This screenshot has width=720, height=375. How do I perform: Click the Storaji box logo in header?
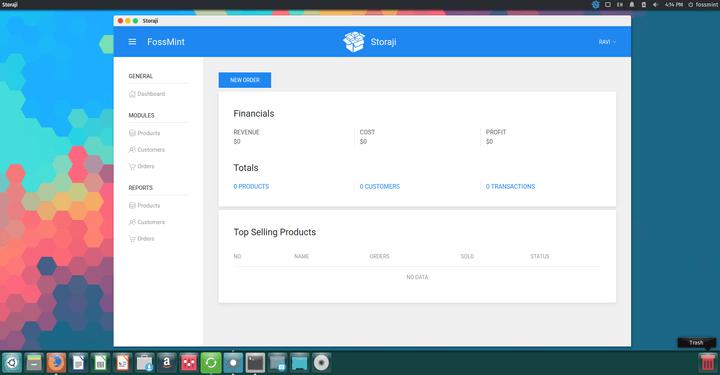354,42
